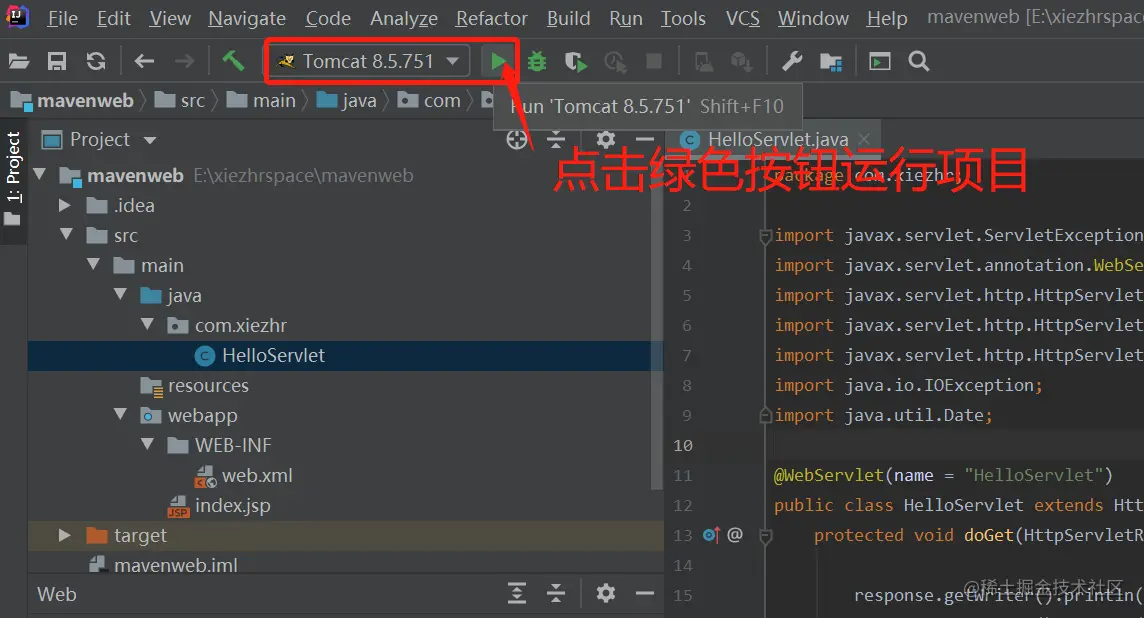Run Tomcat with the green play button
1144x618 pixels.
(498, 62)
